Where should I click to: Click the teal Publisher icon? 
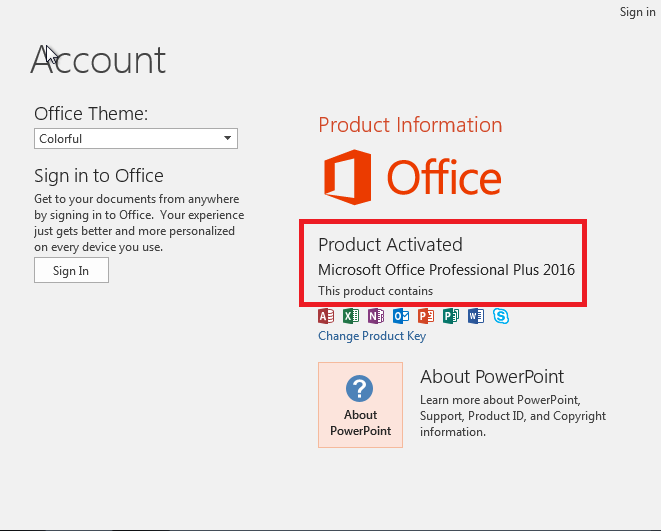click(451, 316)
